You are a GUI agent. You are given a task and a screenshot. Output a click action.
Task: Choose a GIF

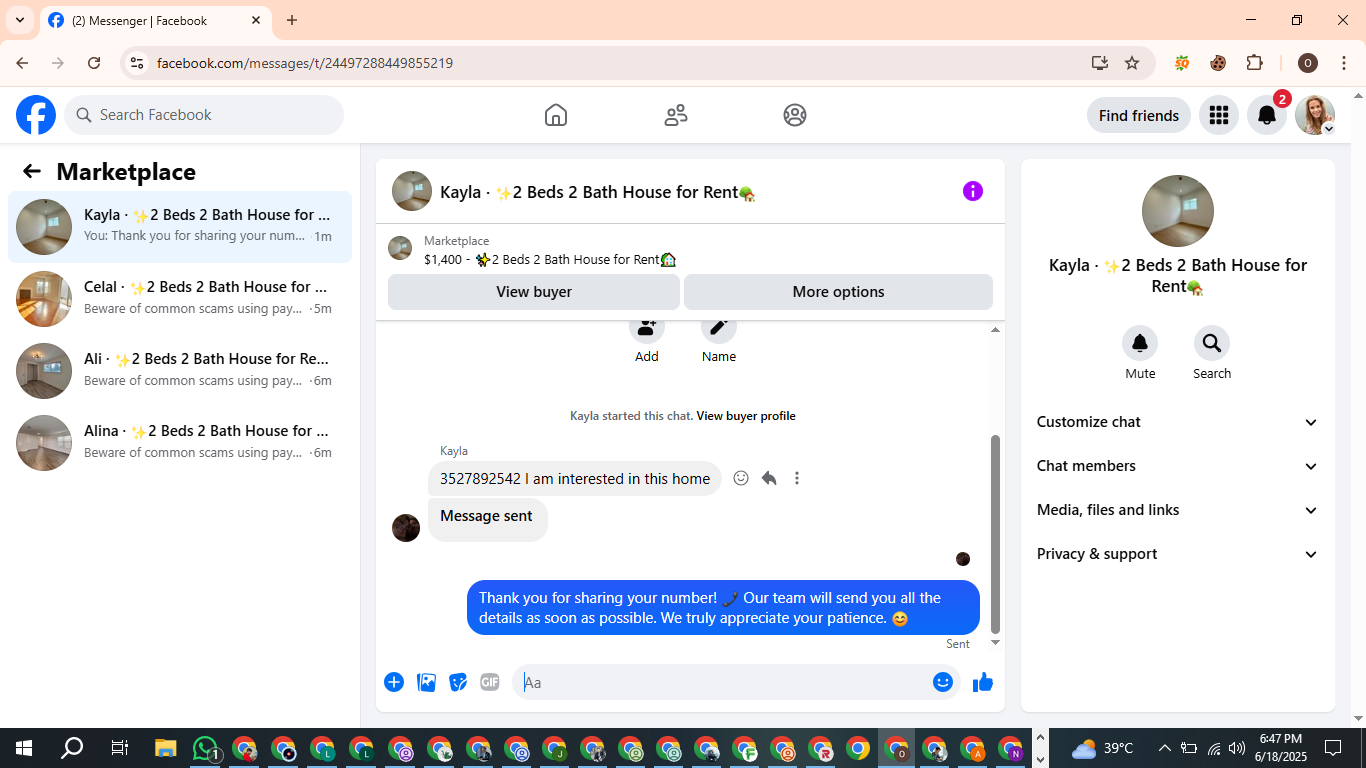tap(490, 682)
